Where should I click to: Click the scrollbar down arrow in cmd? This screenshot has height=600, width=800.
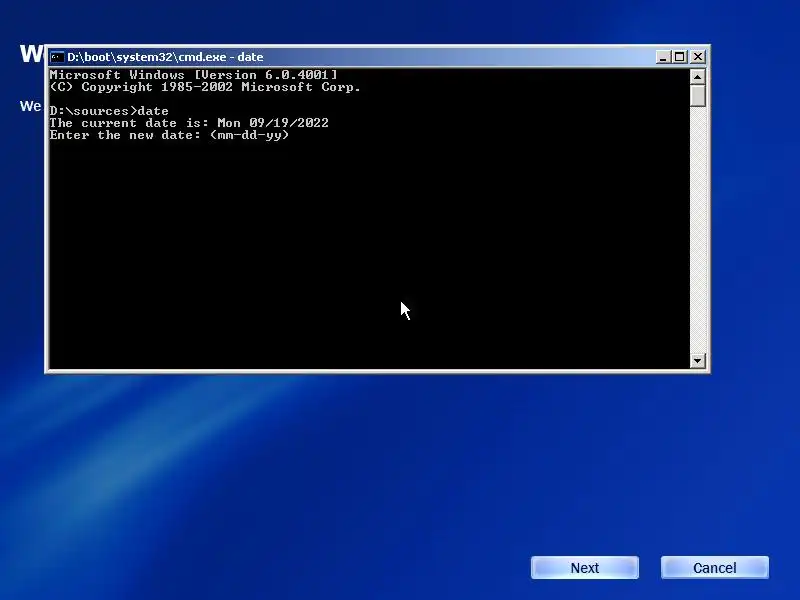tap(697, 361)
